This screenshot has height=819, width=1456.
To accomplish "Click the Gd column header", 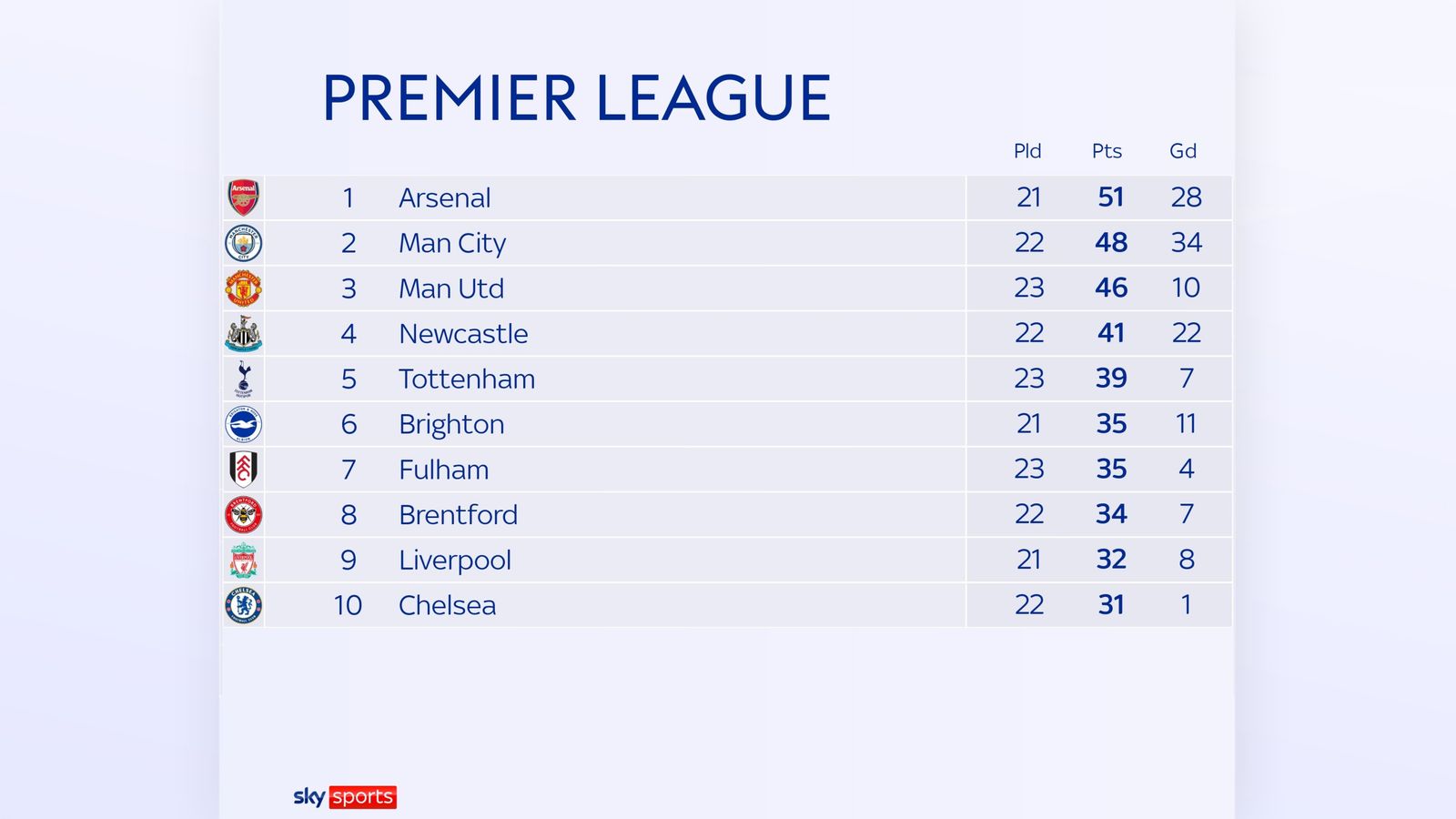I will coord(1183,151).
